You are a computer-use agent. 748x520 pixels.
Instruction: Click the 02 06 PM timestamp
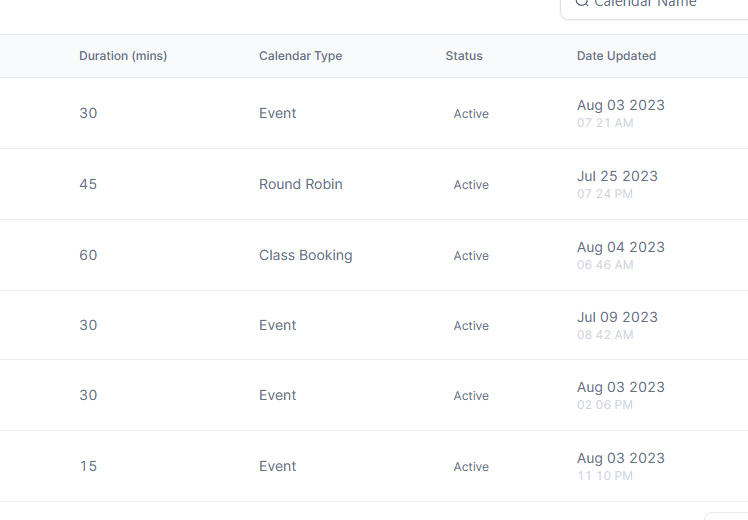tap(605, 405)
